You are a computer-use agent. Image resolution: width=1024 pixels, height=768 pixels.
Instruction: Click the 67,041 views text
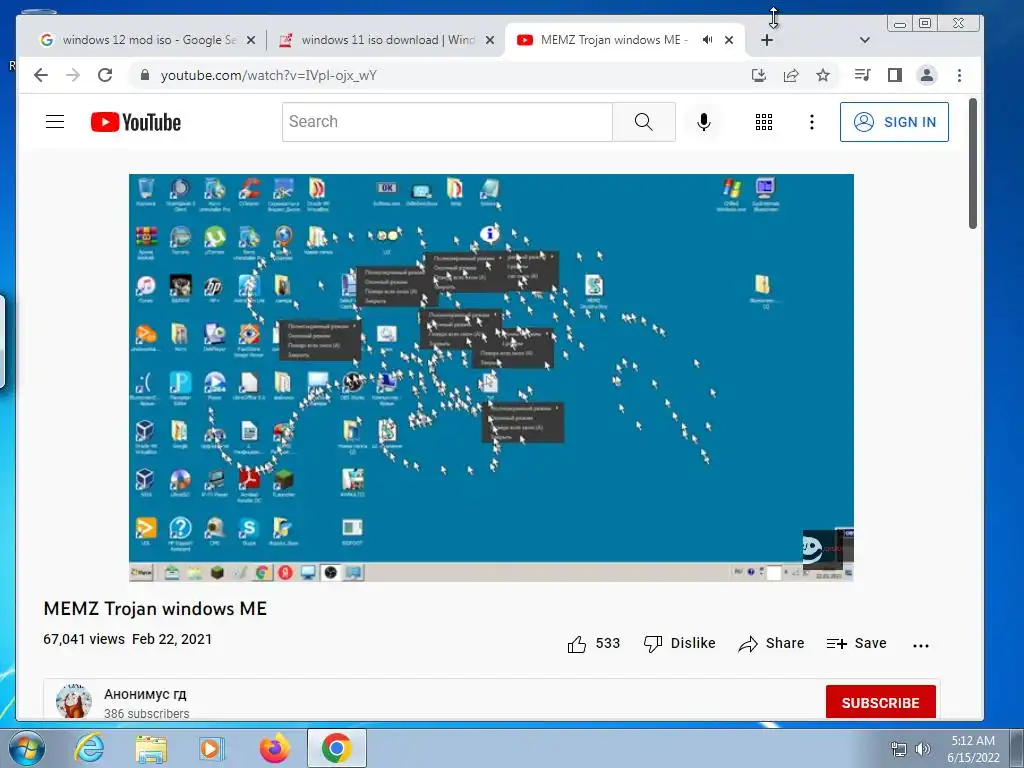84,639
